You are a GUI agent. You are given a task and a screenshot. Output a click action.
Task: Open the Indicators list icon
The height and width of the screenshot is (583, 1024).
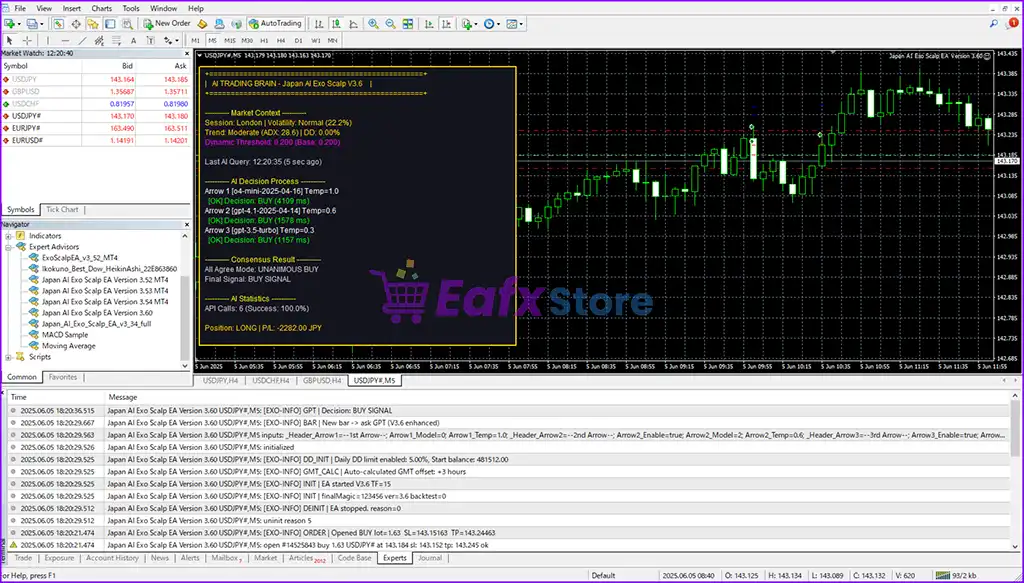(x=467, y=24)
